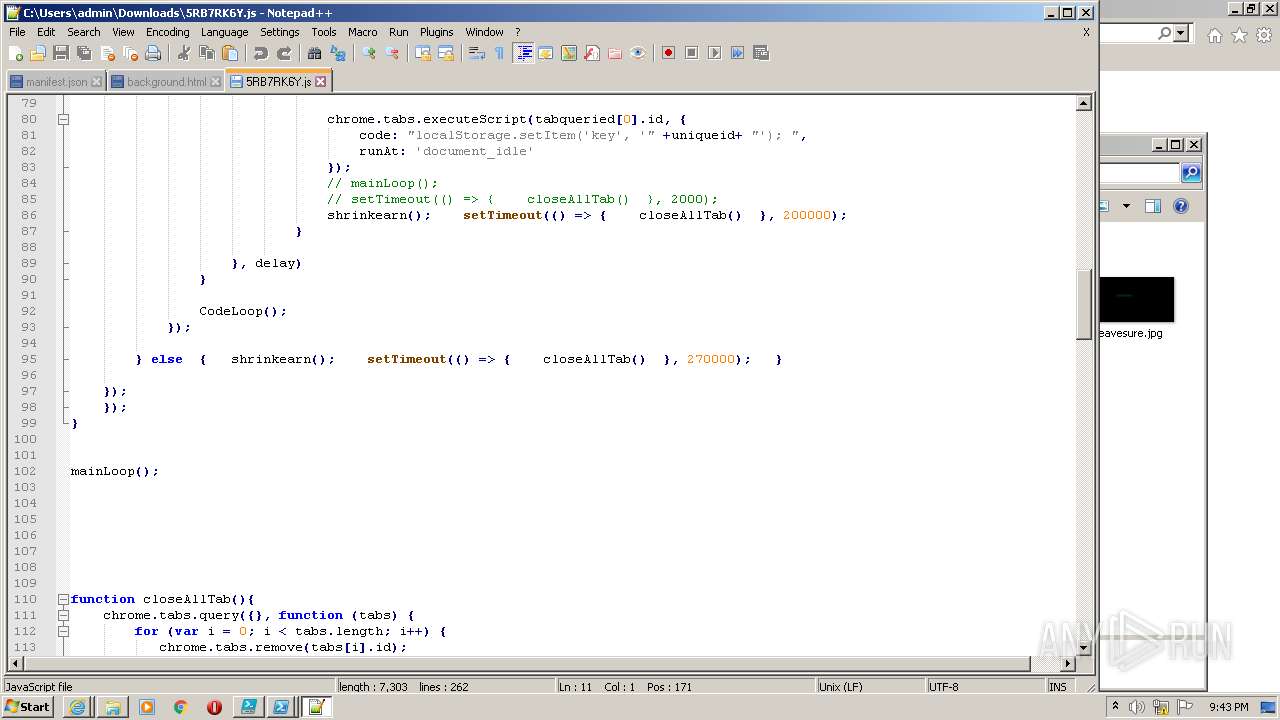
Task: Toggle show all characters pilcrow icon
Action: (x=500, y=53)
